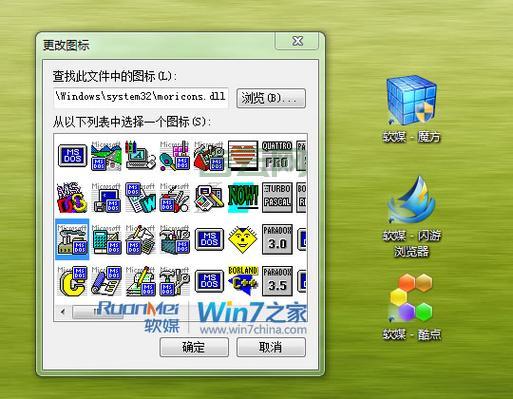
Task: Select the yellow letter C MS-DOS icon
Action: click(x=72, y=281)
